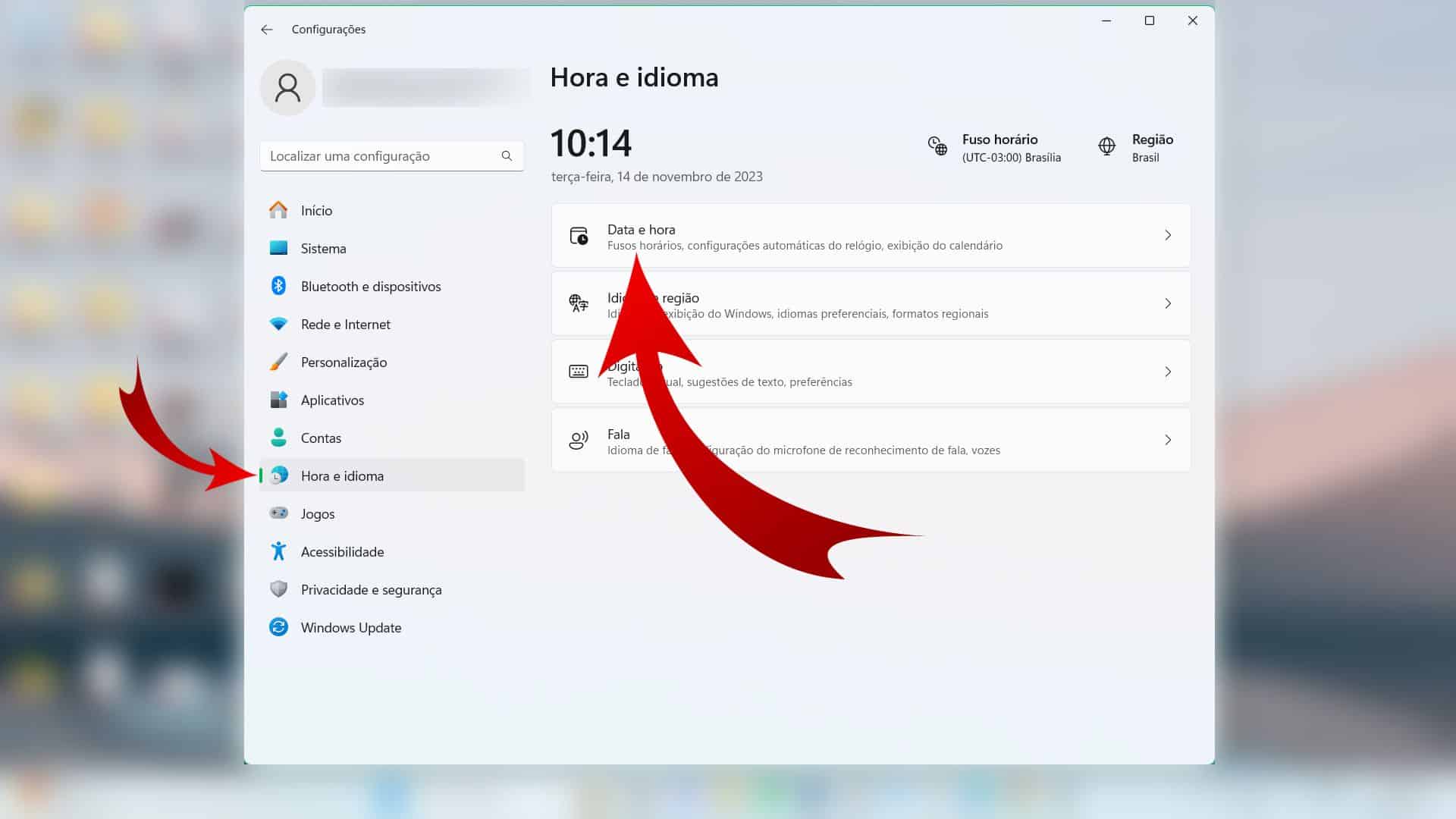Click the Privacidade e segurança shield icon
The image size is (1456, 819).
[x=279, y=589]
